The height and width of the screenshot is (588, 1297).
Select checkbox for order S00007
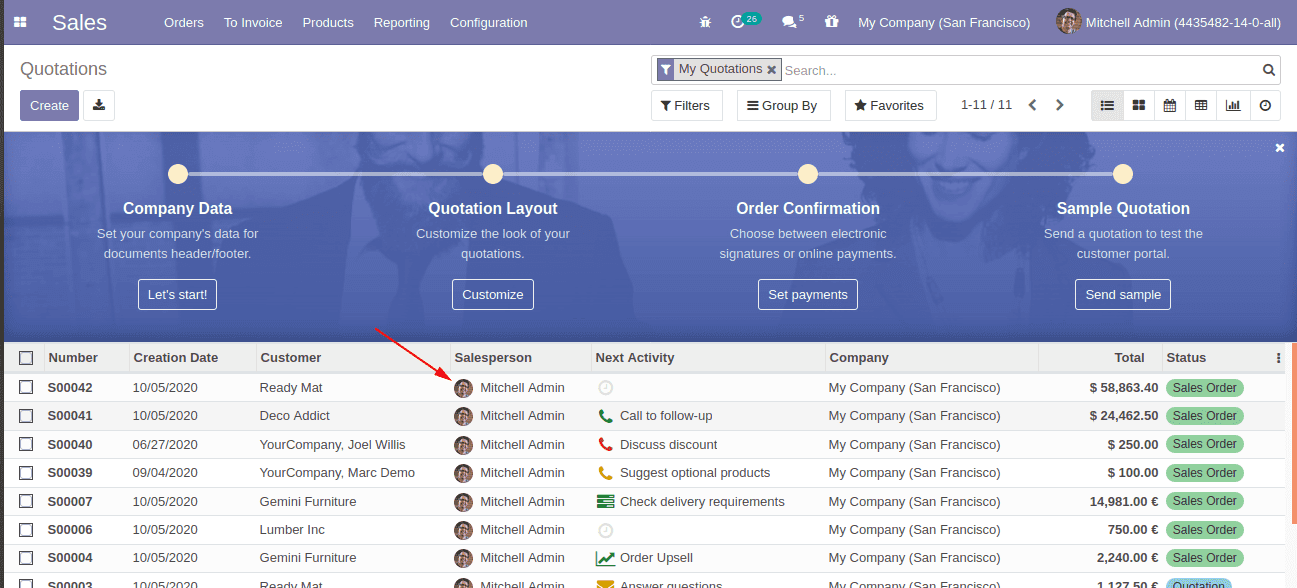pyautogui.click(x=26, y=501)
